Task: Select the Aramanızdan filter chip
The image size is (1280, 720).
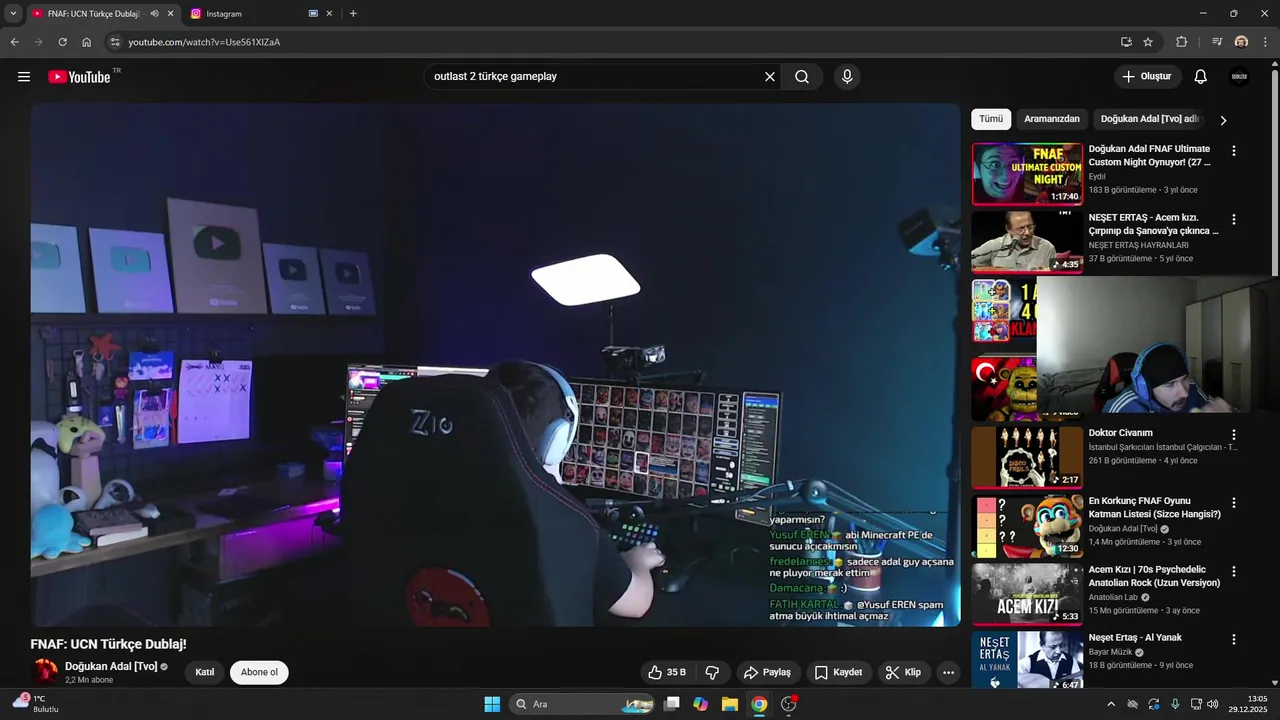Action: click(1052, 119)
